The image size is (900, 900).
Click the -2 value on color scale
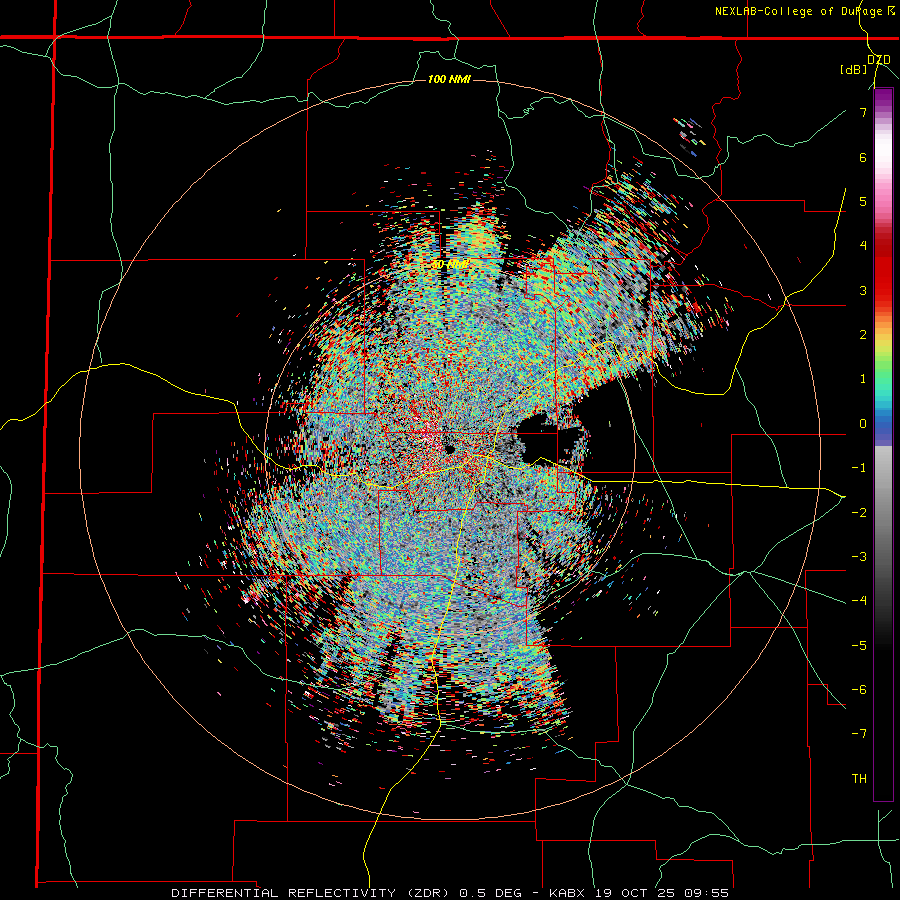[x=859, y=512]
